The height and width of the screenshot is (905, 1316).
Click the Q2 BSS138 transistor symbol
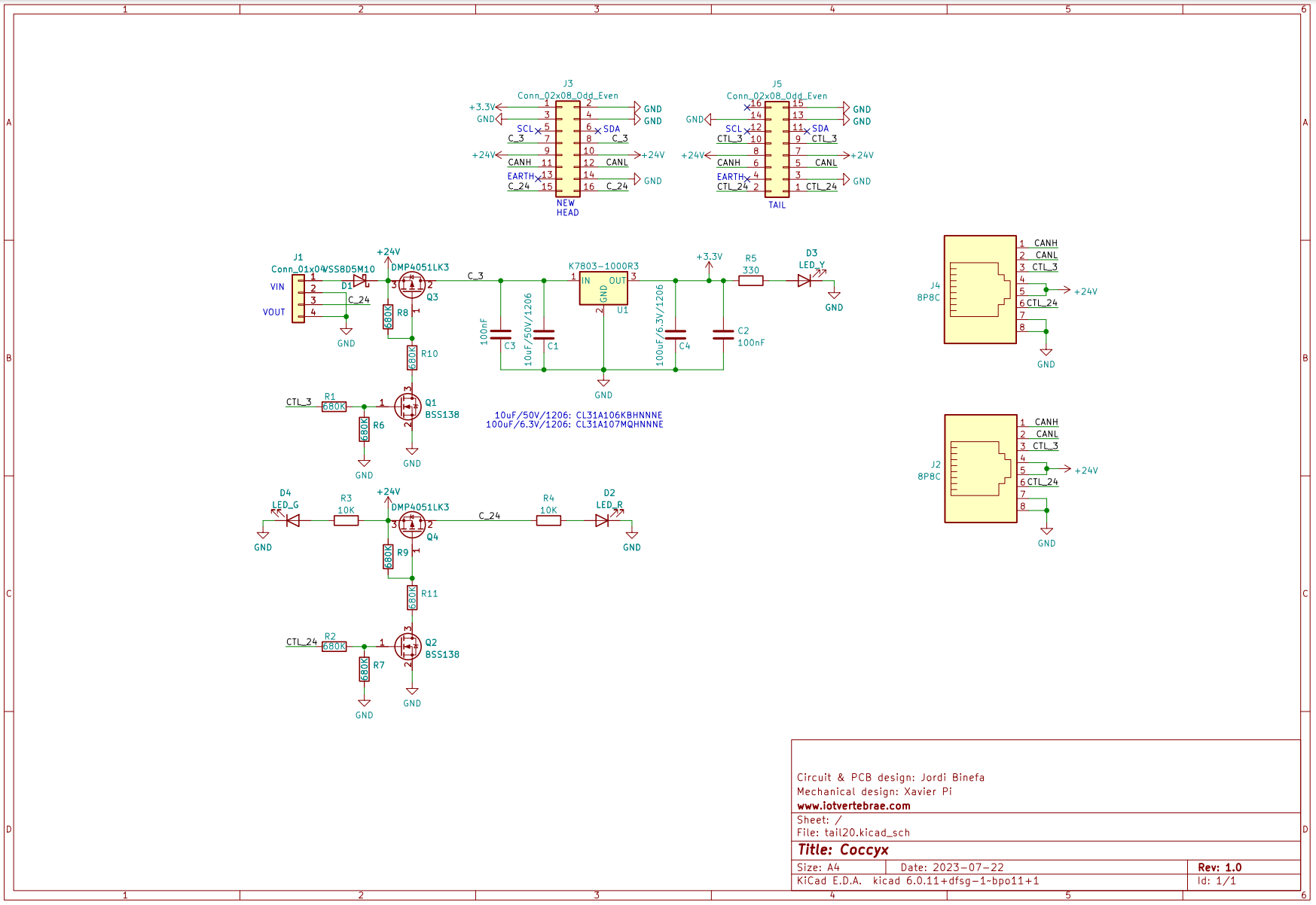[x=408, y=646]
